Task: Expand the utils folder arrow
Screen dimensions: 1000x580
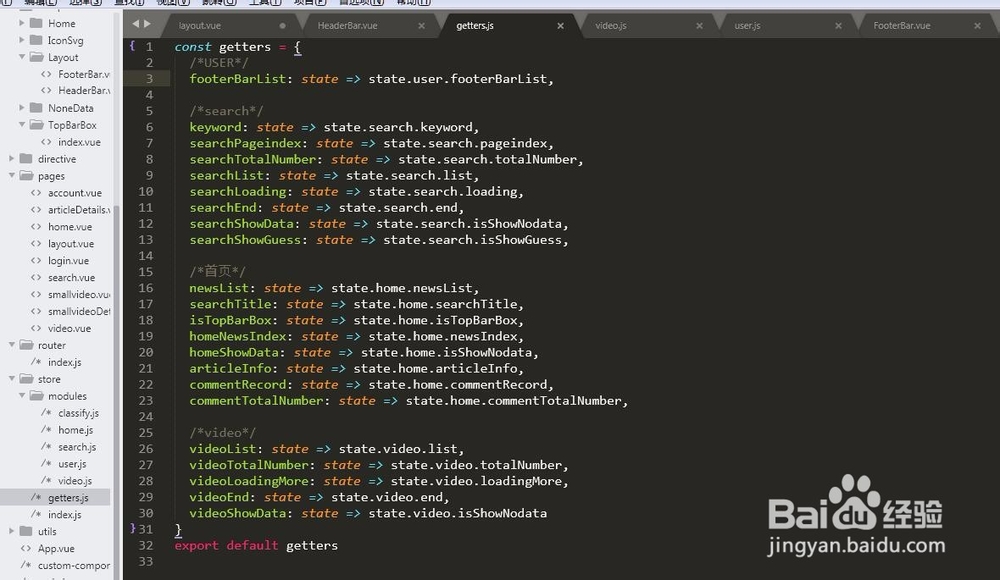Action: [x=11, y=531]
